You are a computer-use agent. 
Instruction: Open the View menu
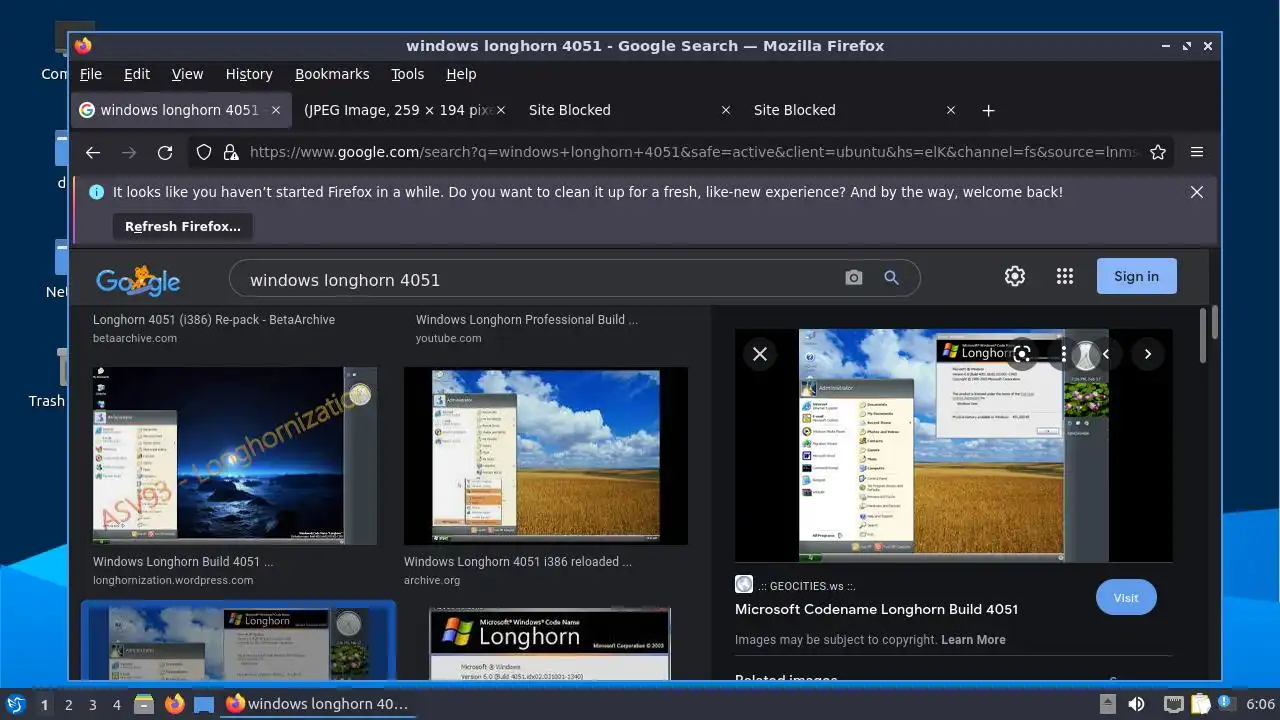[187, 74]
